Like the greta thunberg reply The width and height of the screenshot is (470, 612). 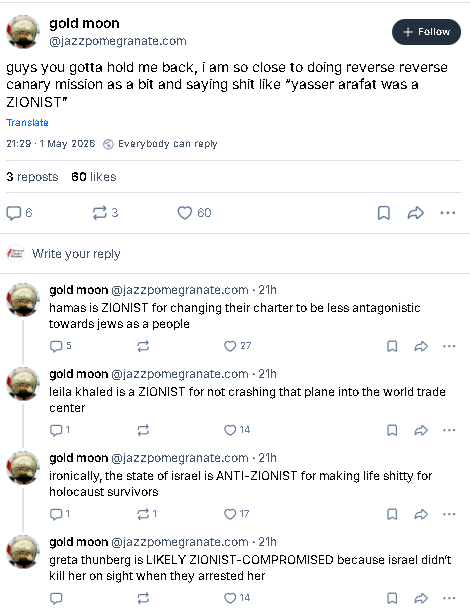pos(237,598)
